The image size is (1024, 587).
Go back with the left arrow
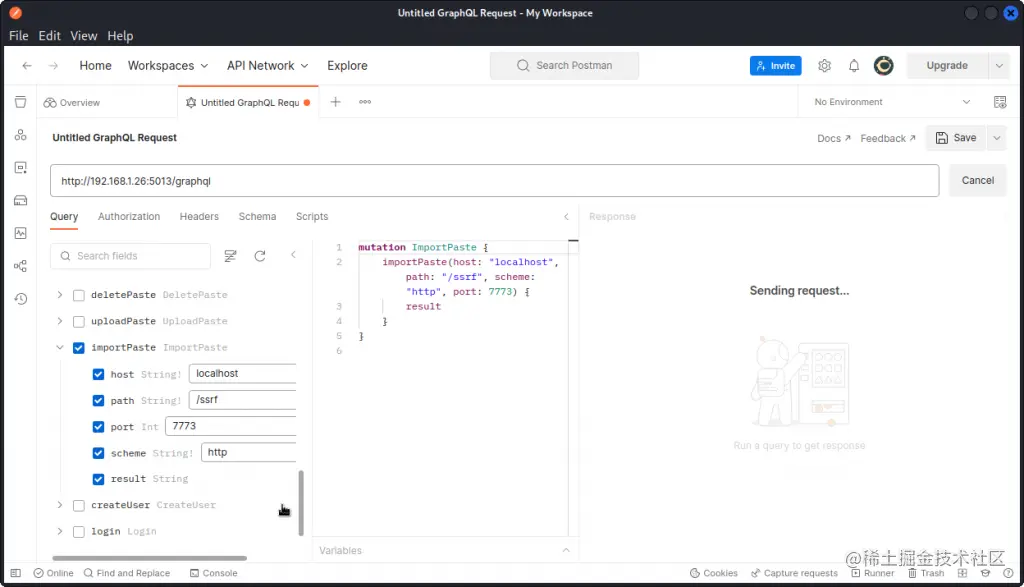[27, 65]
